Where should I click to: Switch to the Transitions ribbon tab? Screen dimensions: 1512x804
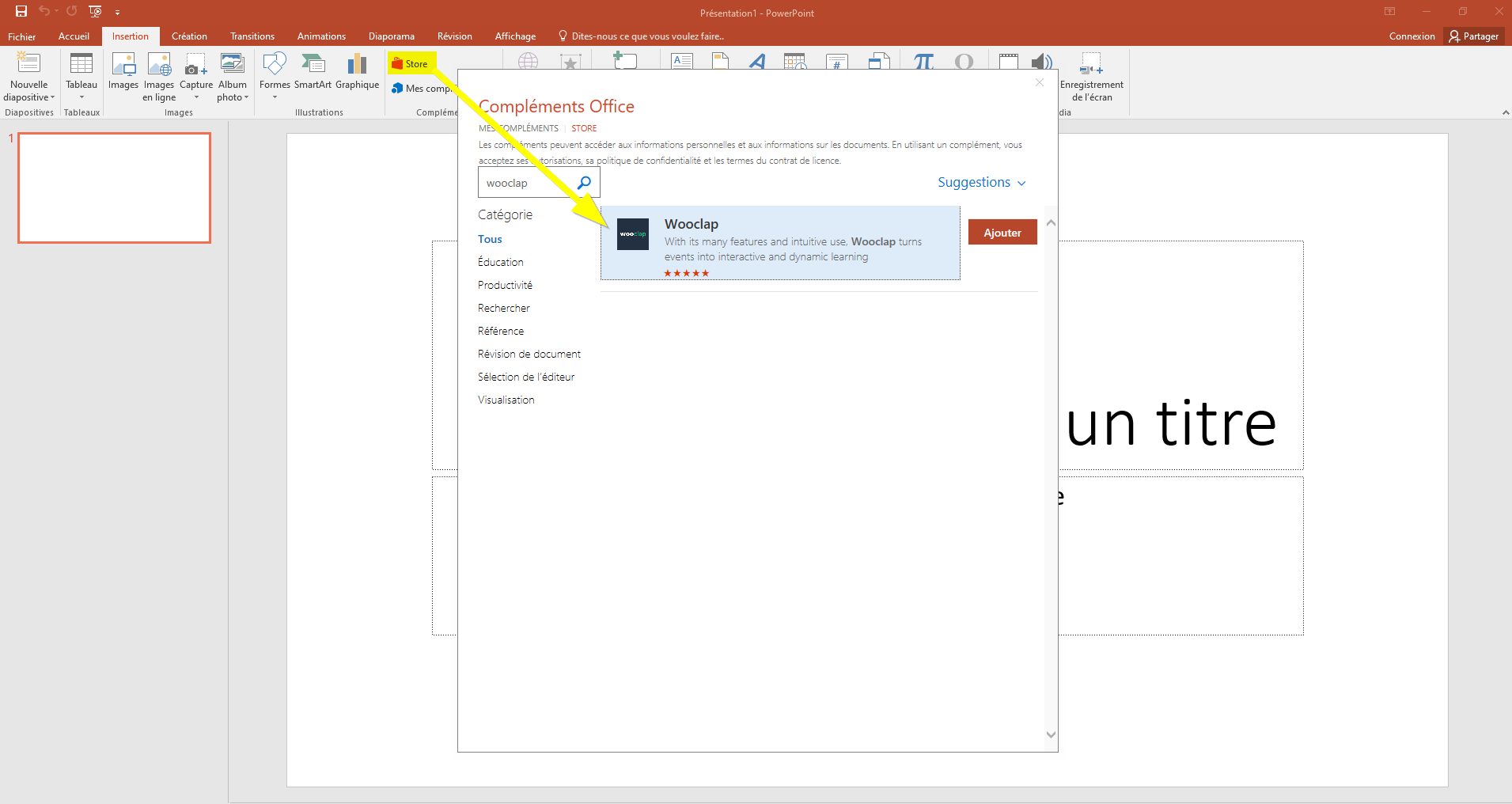tap(252, 36)
